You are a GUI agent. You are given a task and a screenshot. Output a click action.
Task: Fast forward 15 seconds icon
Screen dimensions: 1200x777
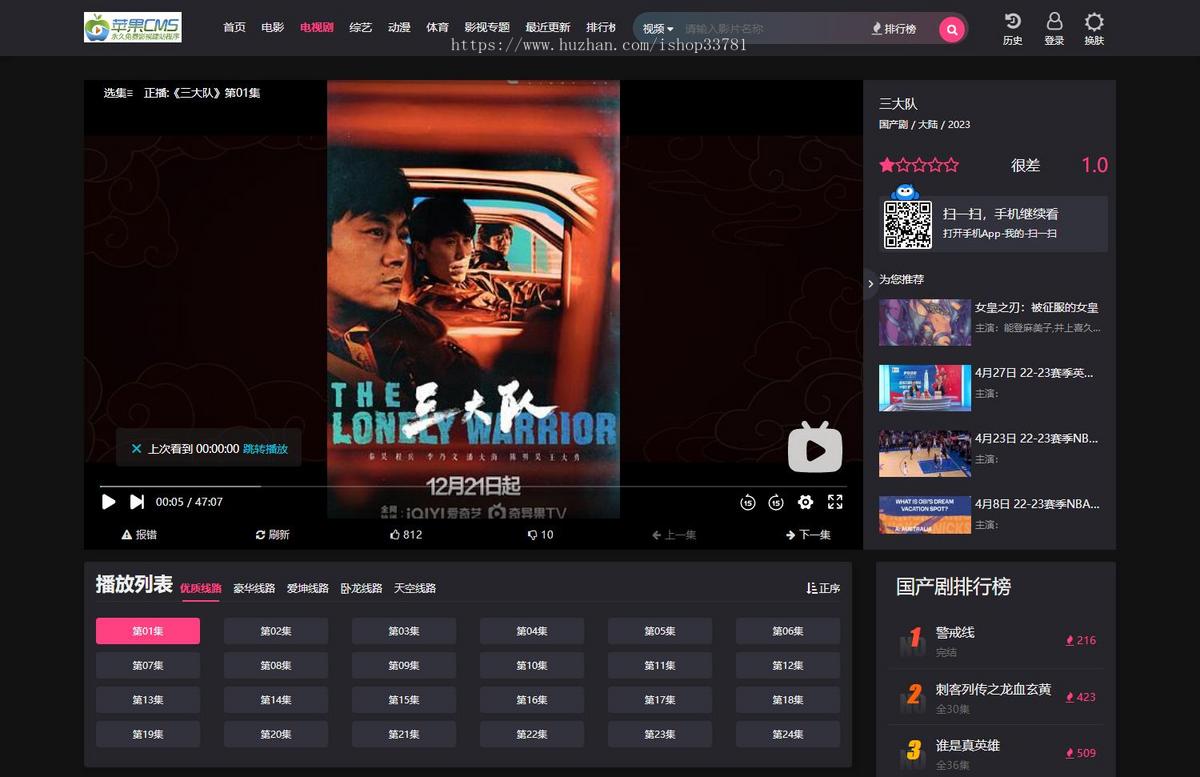pyautogui.click(x=776, y=502)
